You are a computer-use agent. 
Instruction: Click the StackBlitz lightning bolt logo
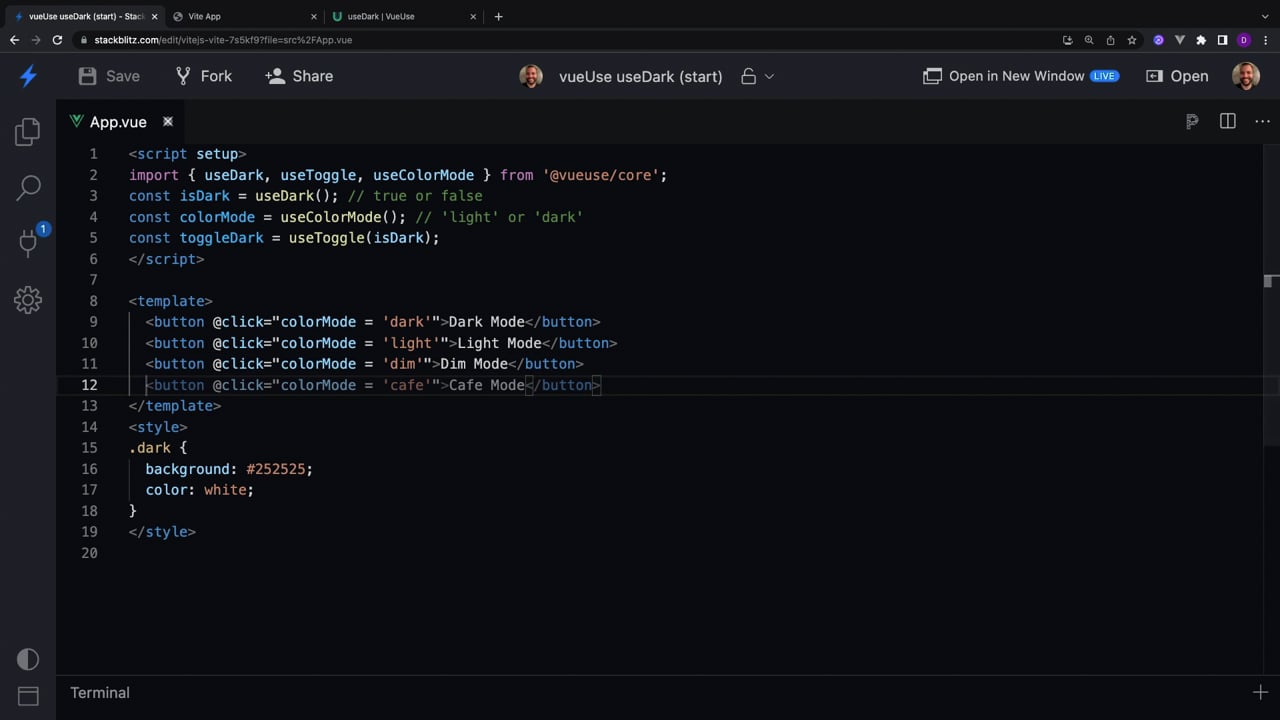click(28, 76)
